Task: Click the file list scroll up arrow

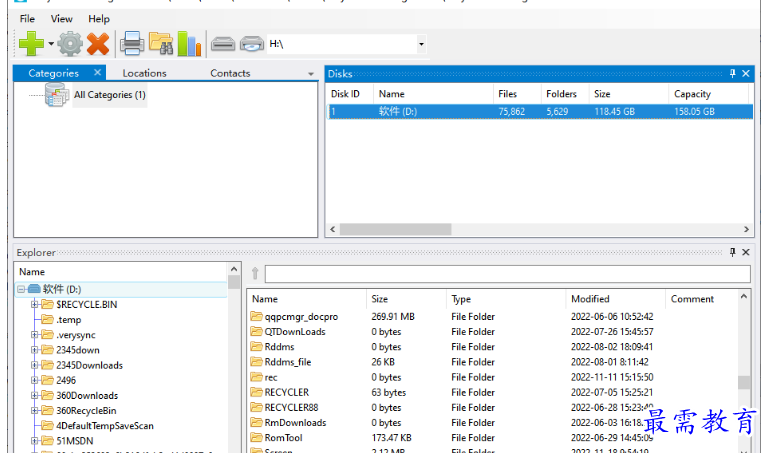Action: [x=744, y=296]
